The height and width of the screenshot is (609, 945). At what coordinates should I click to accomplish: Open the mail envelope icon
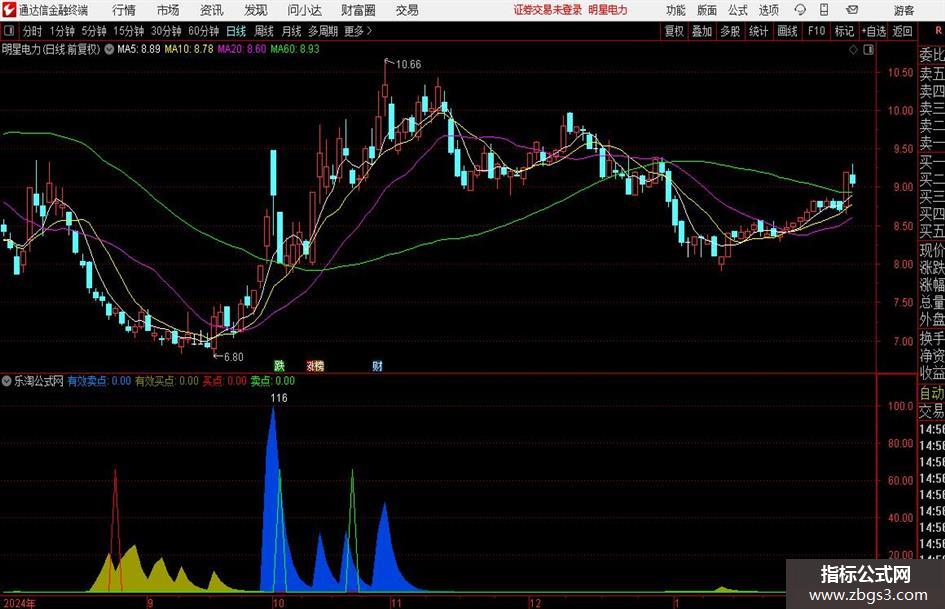pyautogui.click(x=852, y=10)
